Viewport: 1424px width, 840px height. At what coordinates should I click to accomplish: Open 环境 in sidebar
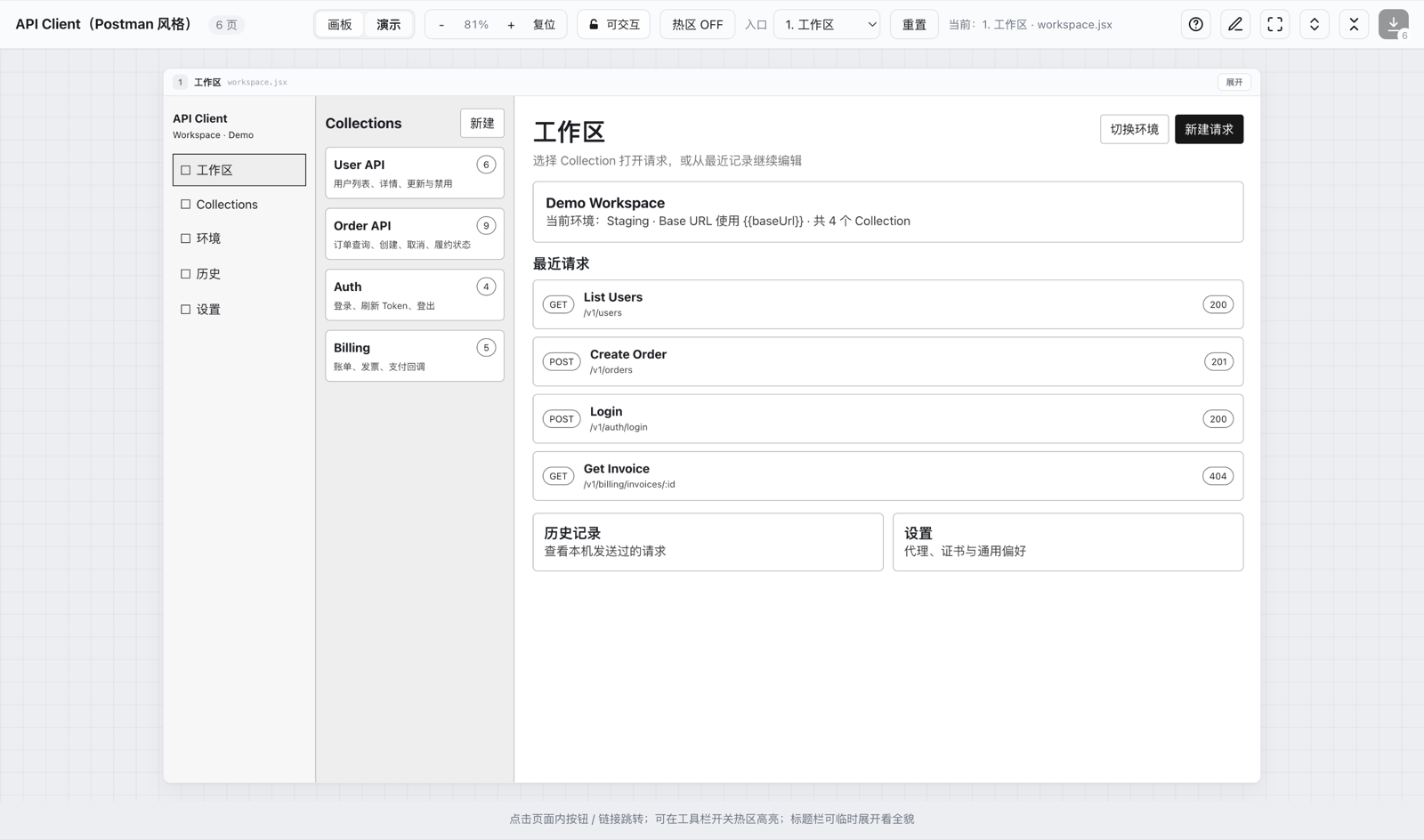239,238
